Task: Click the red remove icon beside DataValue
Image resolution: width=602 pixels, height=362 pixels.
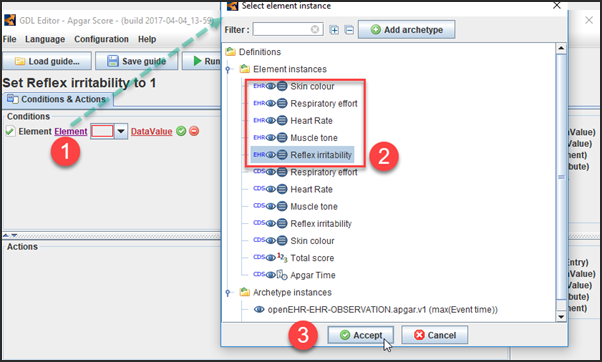Action: pyautogui.click(x=194, y=131)
